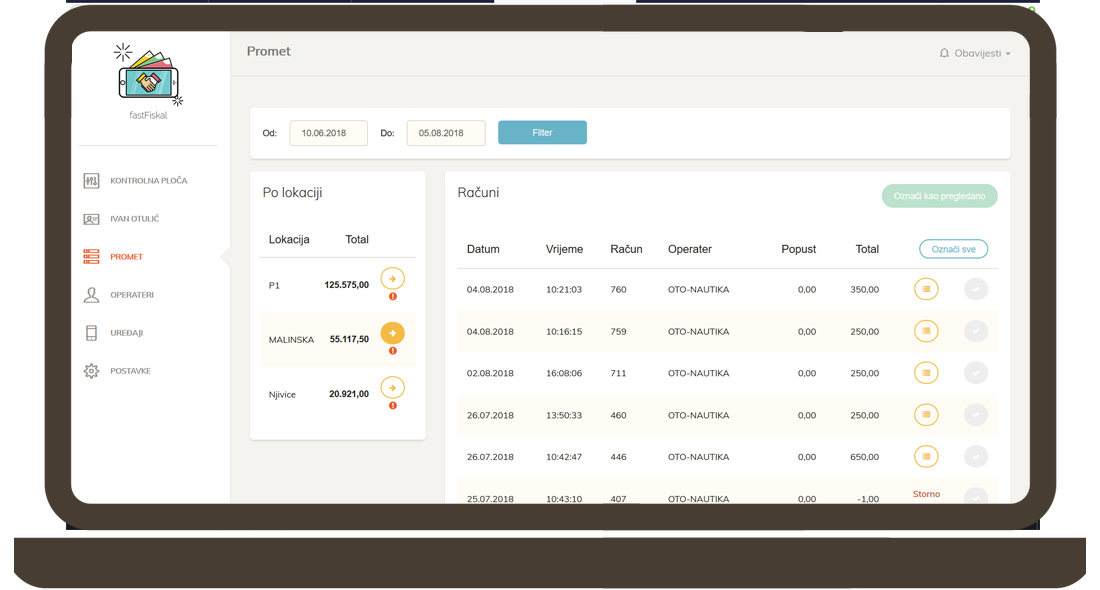Toggle reviewed checkmark for receipt 759
The height and width of the screenshot is (590, 1100).
click(x=975, y=331)
